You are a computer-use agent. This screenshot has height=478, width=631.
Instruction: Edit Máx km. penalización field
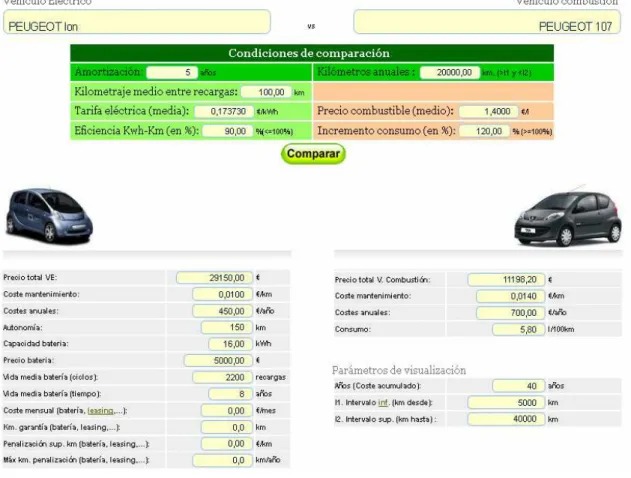point(223,460)
